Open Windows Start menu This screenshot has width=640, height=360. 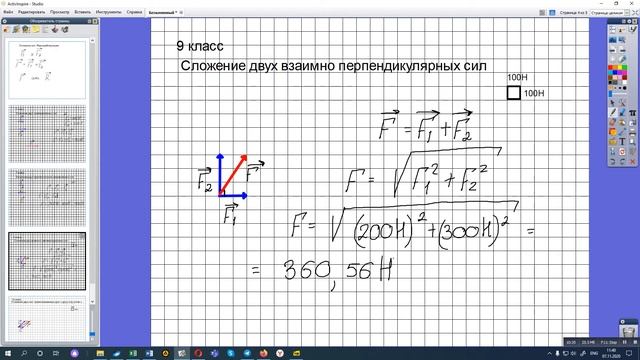[7, 353]
